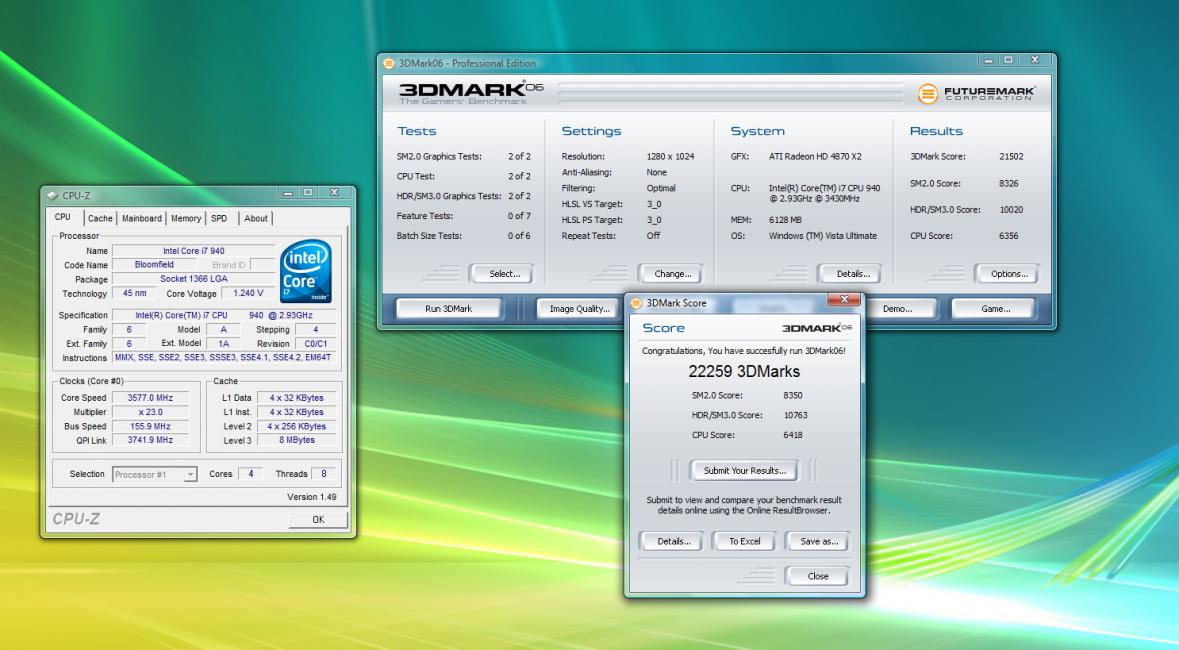This screenshot has width=1179, height=650.
Task: Click the Code Name value Bloomfield
Action: tap(154, 265)
